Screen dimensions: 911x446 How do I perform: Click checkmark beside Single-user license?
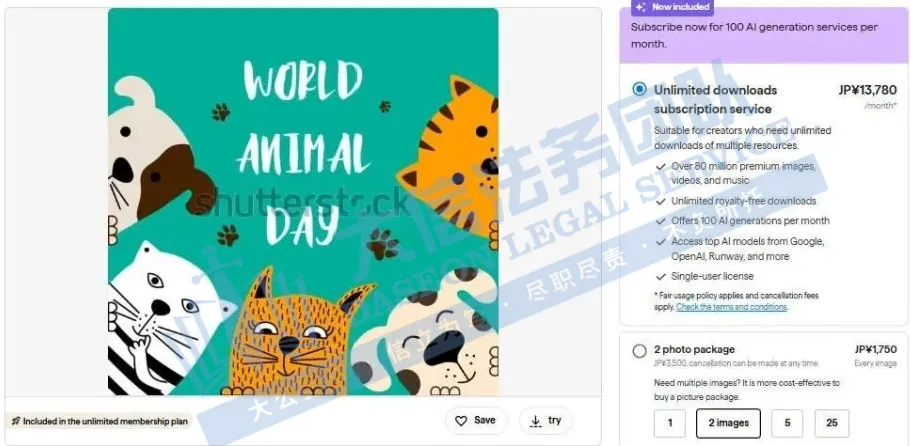661,277
